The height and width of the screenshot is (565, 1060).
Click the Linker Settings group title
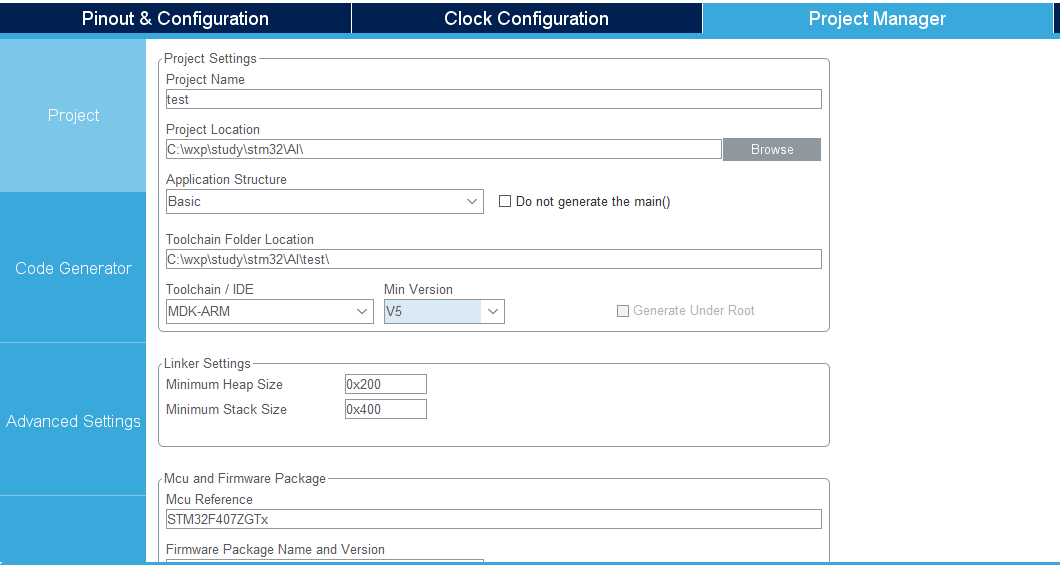(207, 364)
